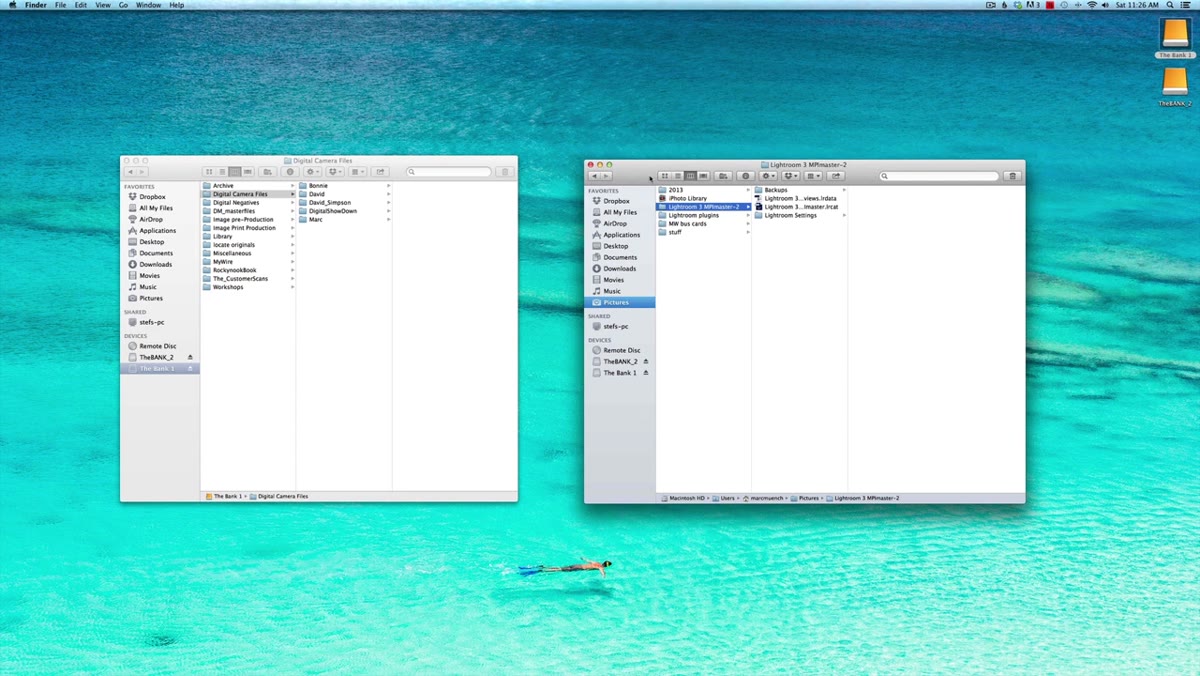This screenshot has height=676, width=1200.
Task: Select column view in Lightroom 3 MPlmaster-2 window
Action: pos(691,176)
